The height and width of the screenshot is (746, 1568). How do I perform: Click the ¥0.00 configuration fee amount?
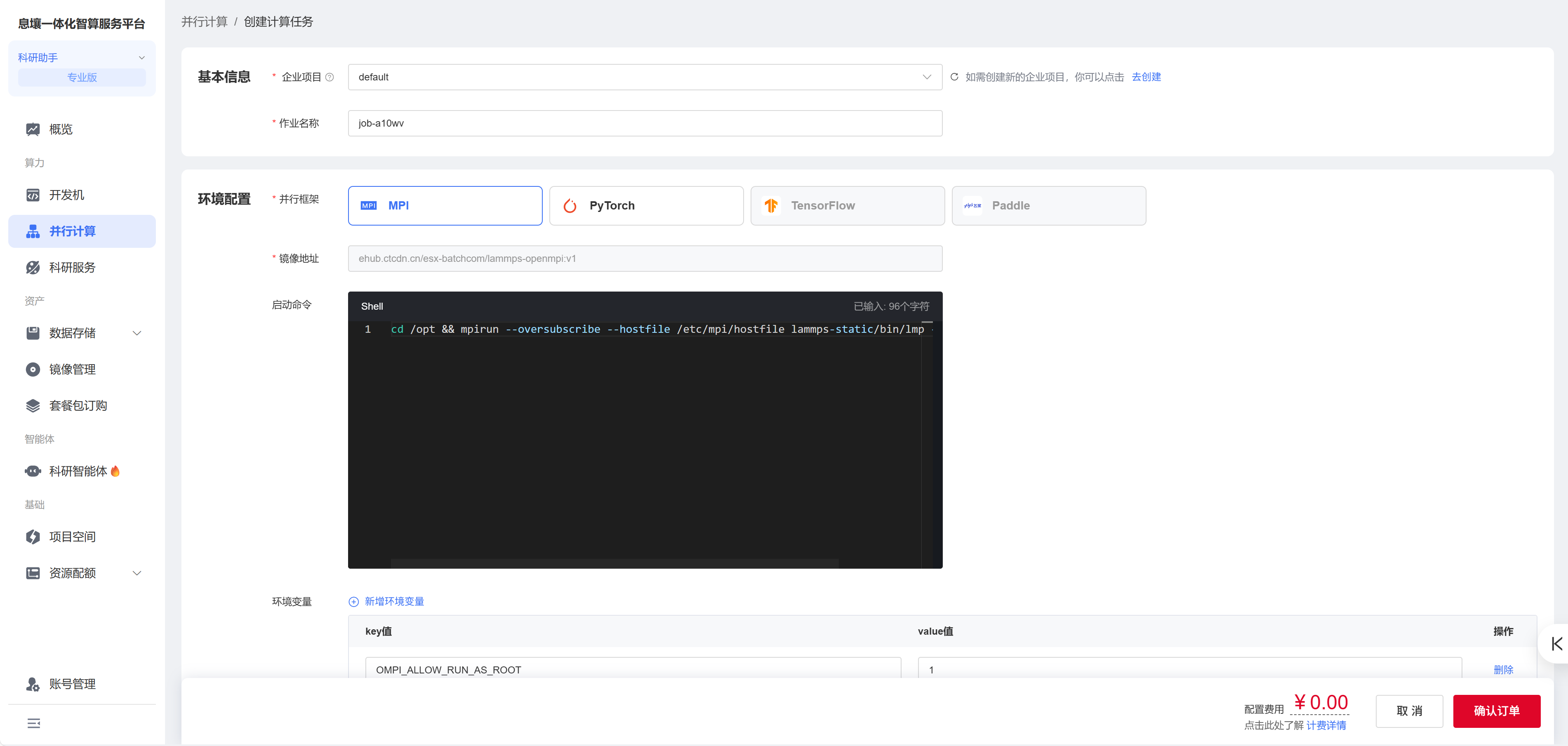[x=1320, y=702]
